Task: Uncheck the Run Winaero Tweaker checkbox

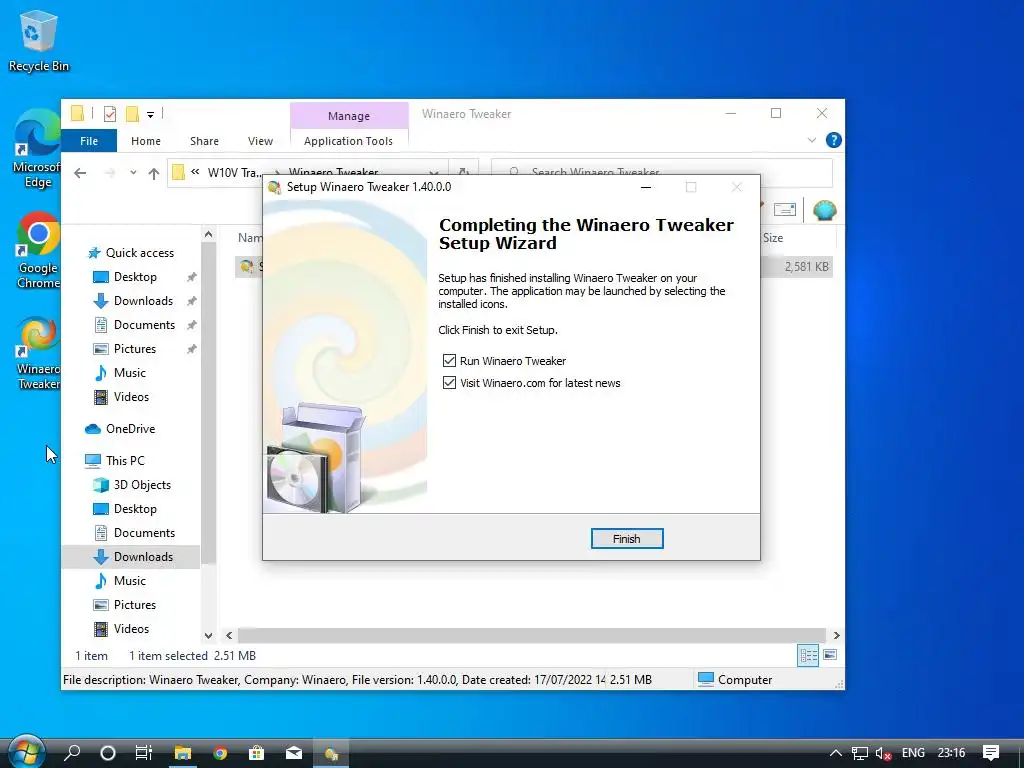Action: [449, 360]
